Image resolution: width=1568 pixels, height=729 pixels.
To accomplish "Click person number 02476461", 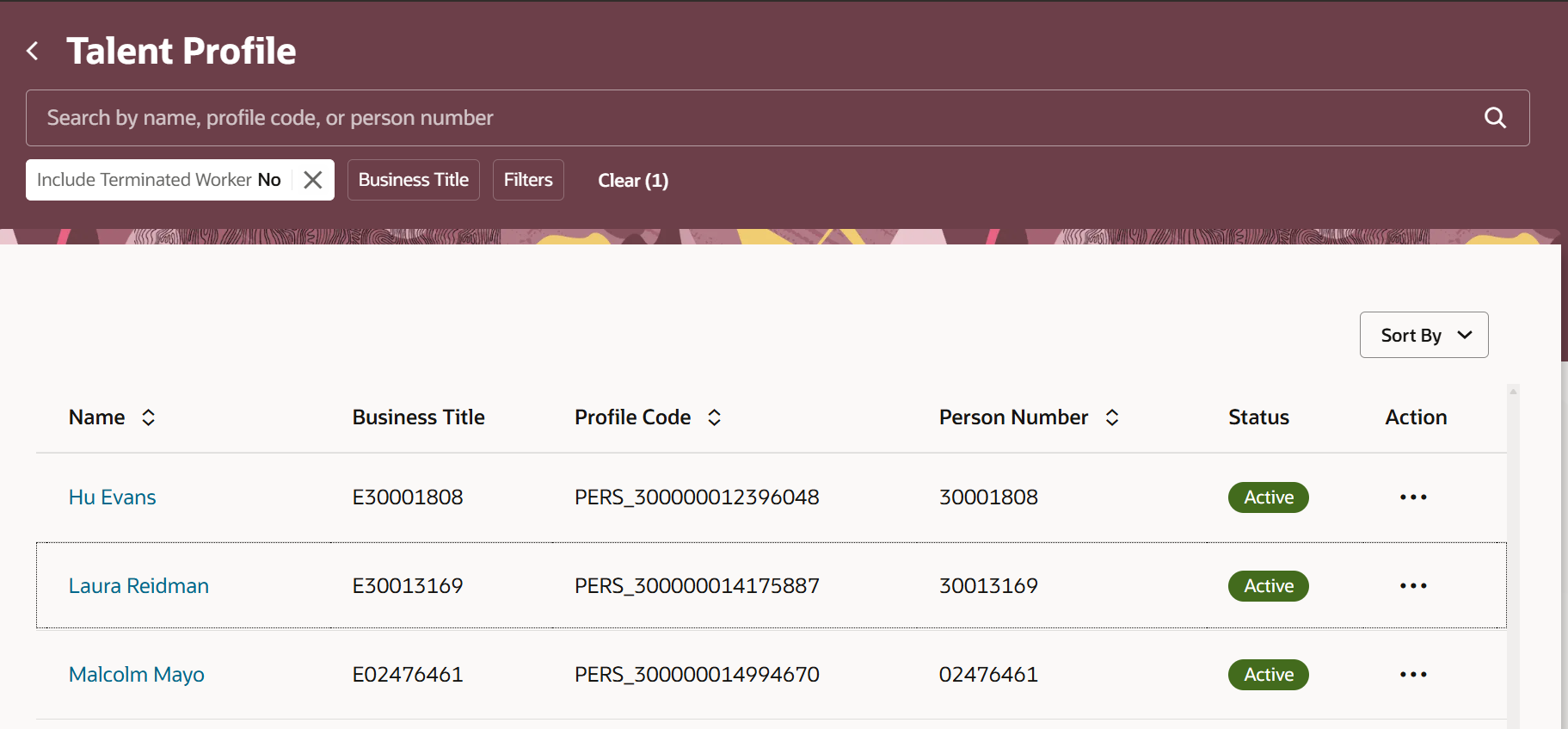I will point(988,675).
